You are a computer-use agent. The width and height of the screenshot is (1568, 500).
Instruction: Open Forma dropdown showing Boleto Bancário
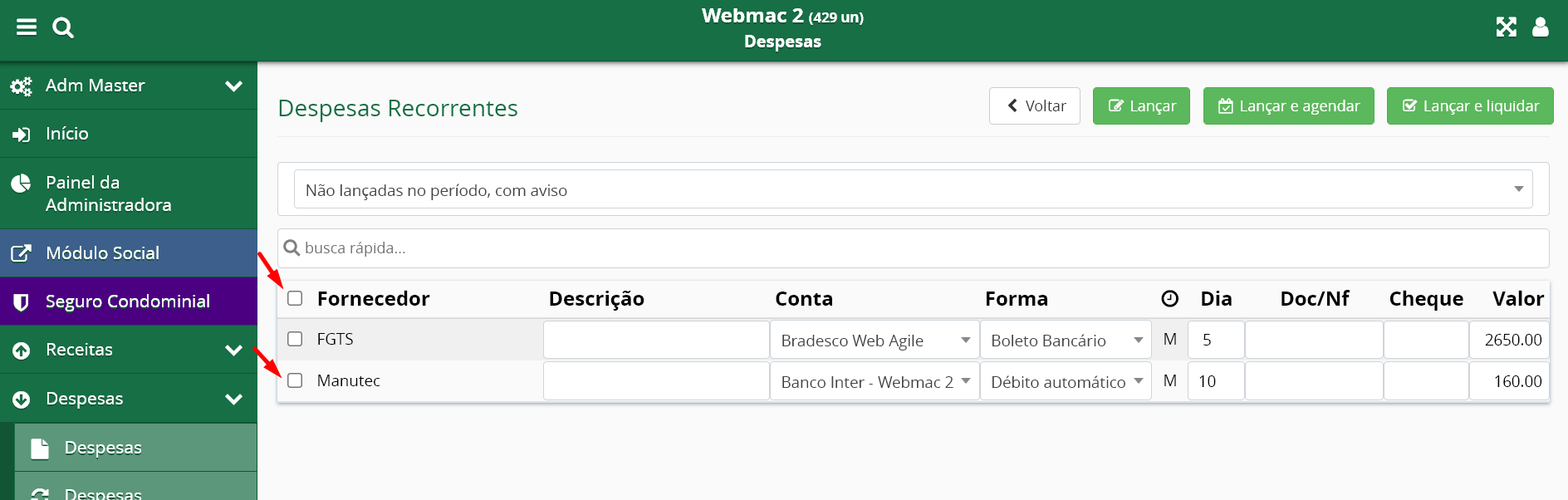(x=1066, y=340)
